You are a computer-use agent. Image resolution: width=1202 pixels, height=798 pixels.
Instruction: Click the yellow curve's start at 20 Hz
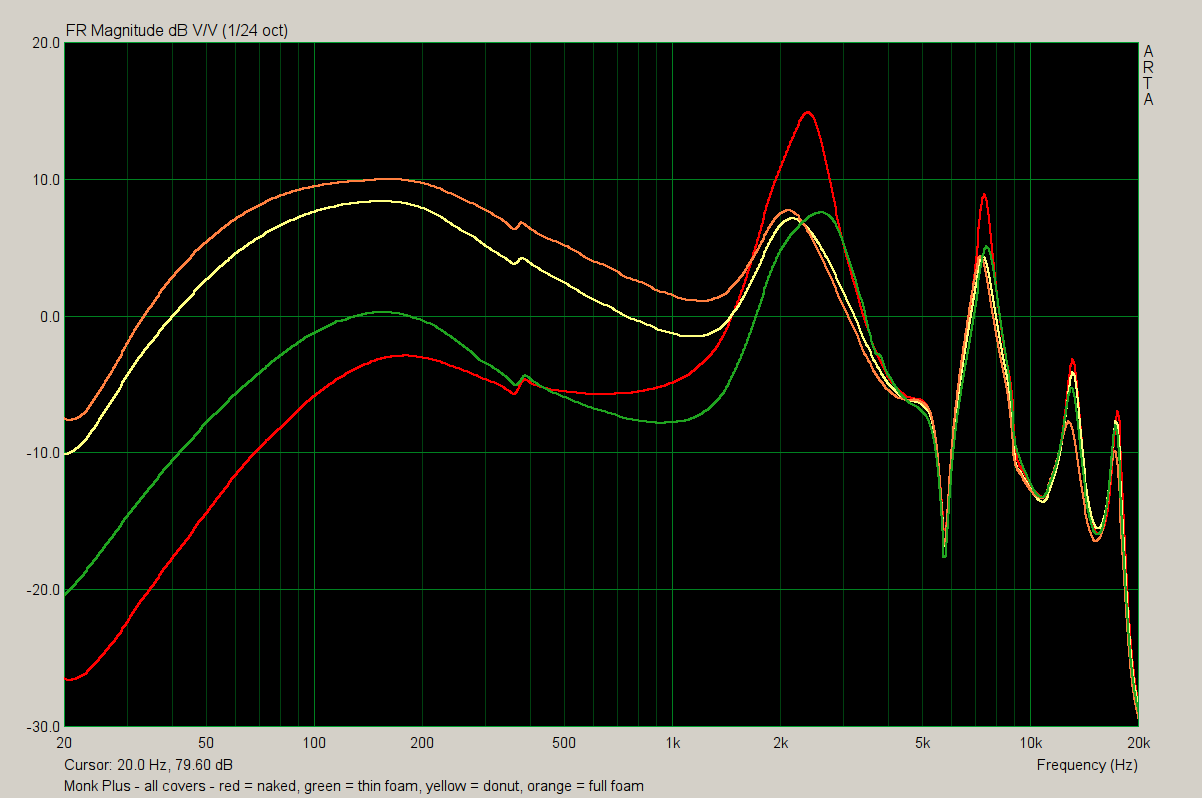[x=66, y=454]
